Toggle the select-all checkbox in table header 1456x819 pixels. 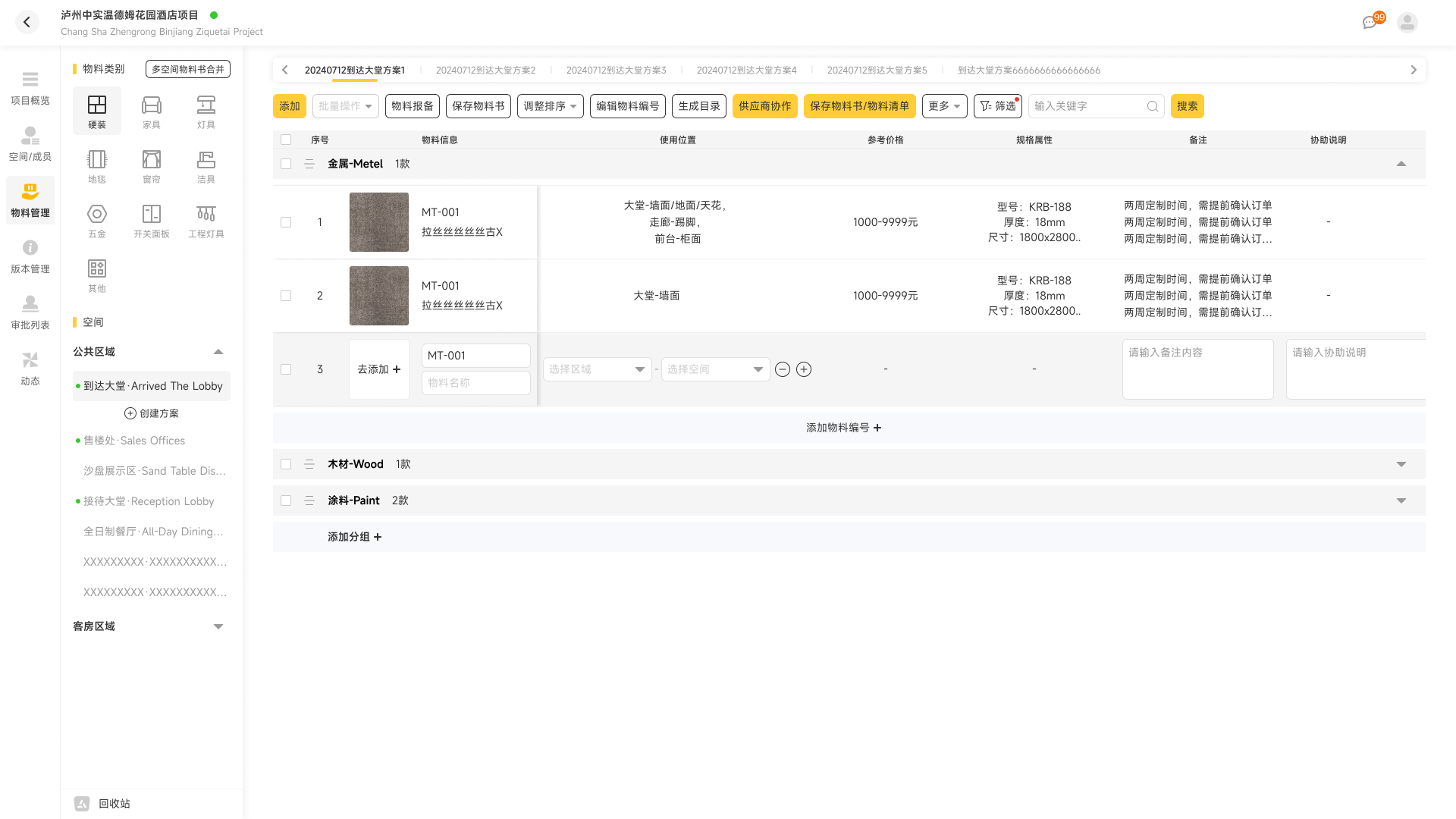286,140
